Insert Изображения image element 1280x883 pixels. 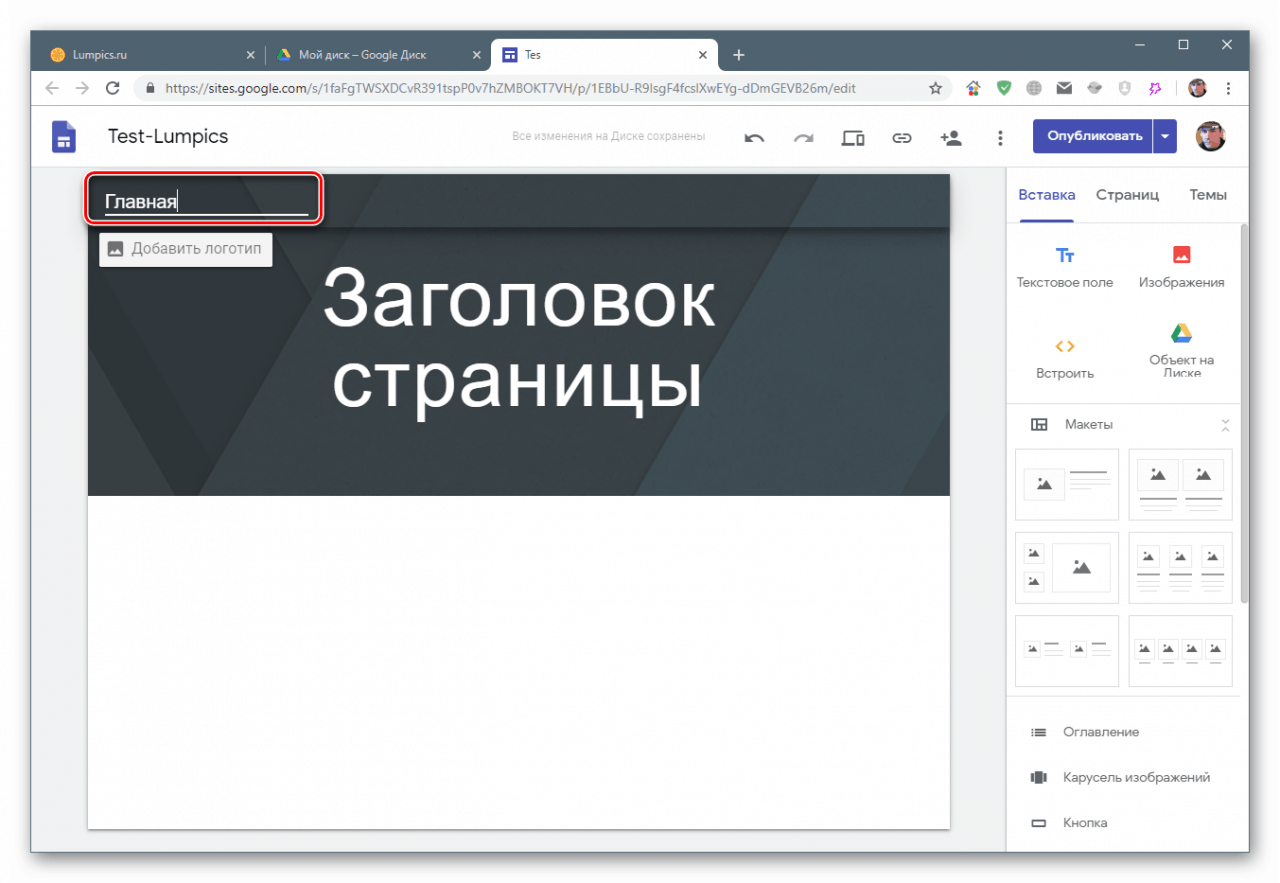click(x=1181, y=268)
